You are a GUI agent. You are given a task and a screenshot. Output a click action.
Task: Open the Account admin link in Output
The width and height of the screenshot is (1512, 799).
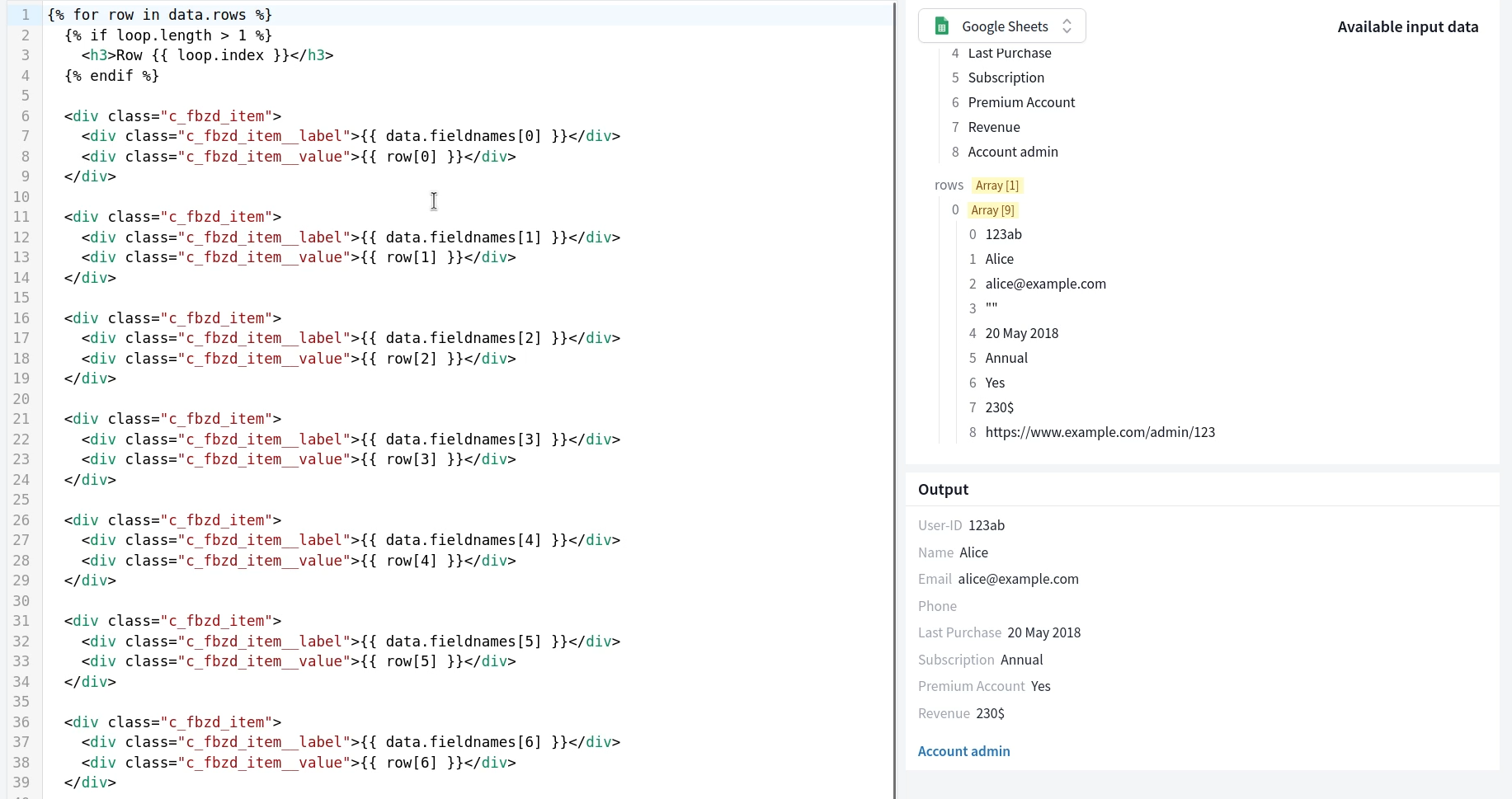pyautogui.click(x=963, y=751)
